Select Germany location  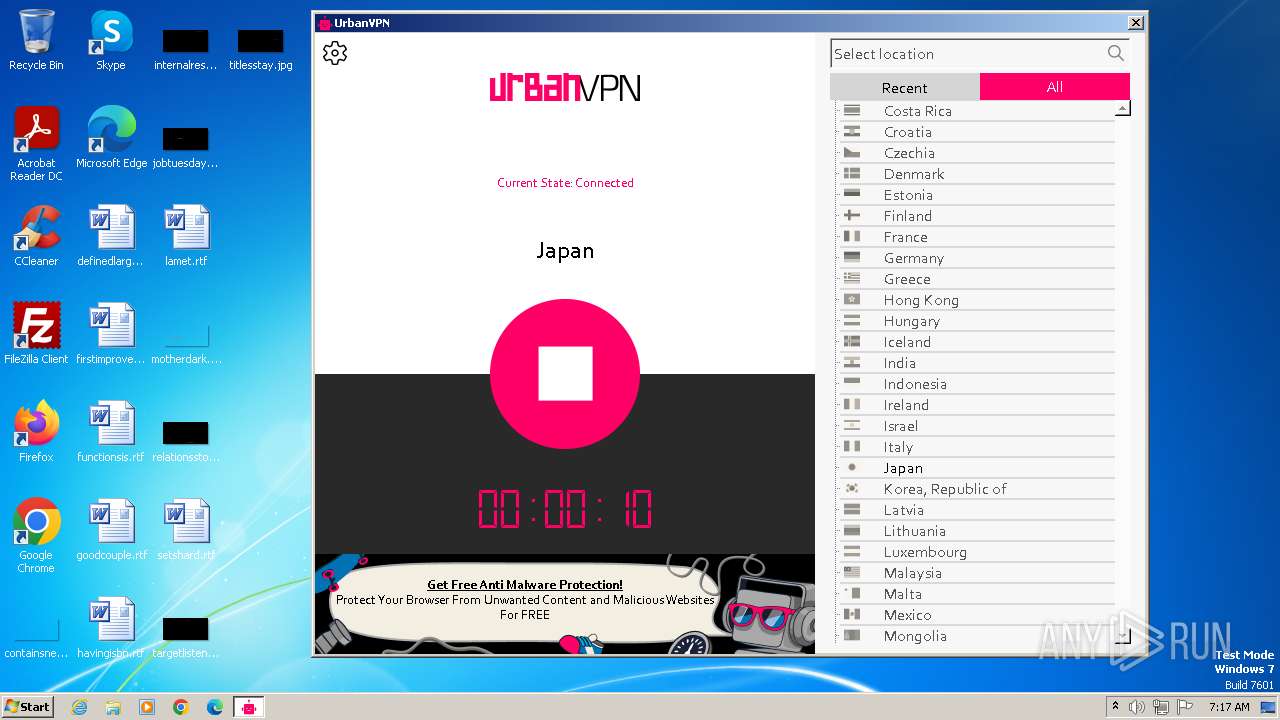tap(975, 258)
